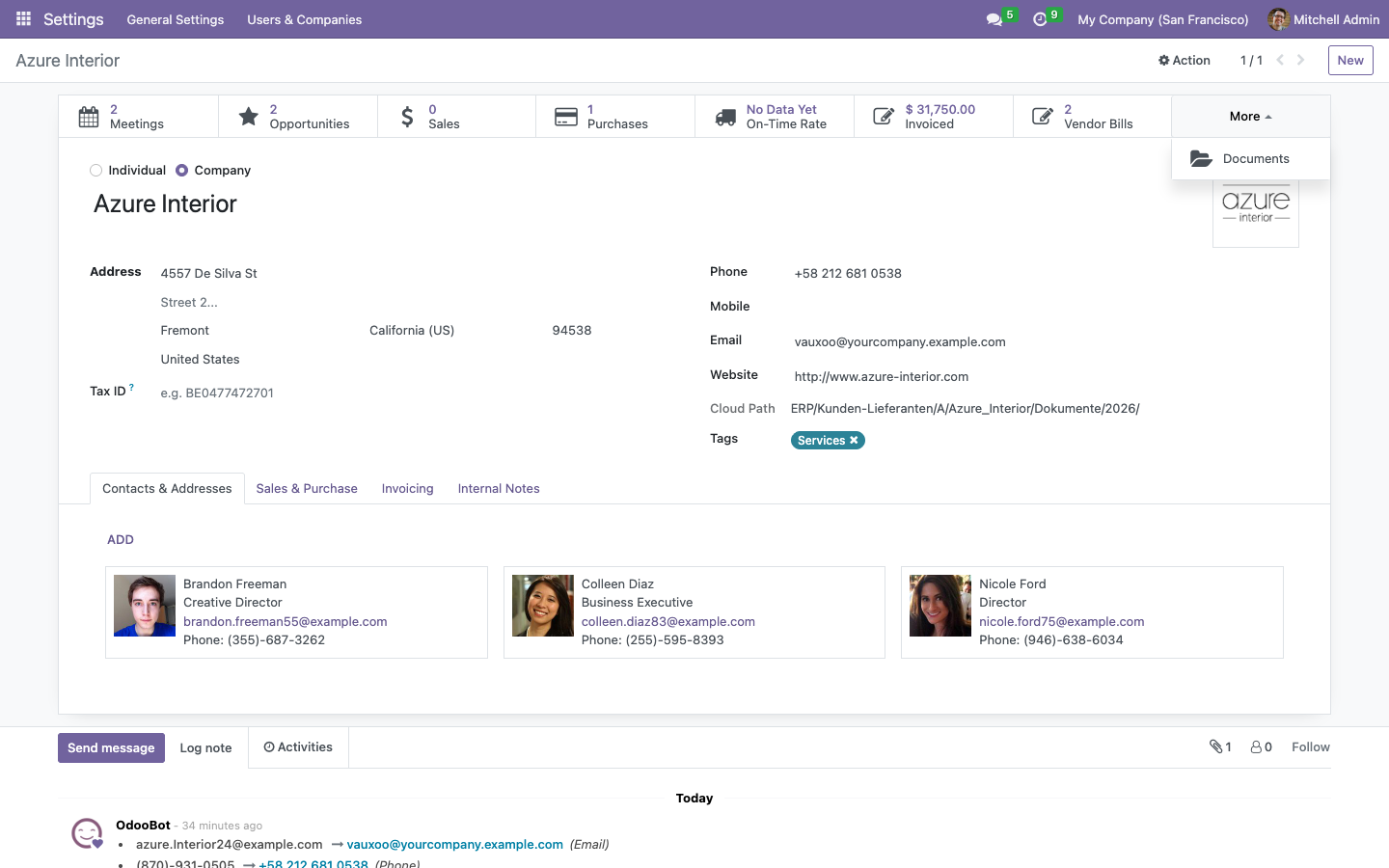The height and width of the screenshot is (868, 1389).
Task: Click the Settings app title in navbar
Action: (73, 19)
